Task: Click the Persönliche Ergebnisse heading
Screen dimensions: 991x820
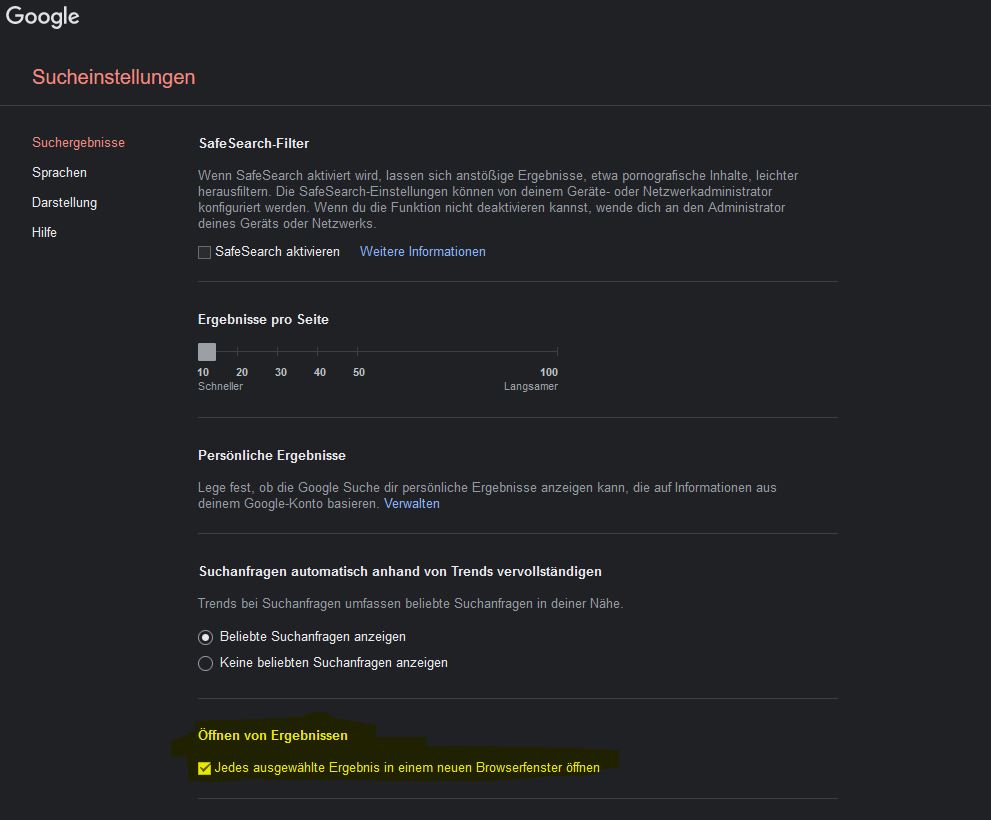Action: pos(272,455)
